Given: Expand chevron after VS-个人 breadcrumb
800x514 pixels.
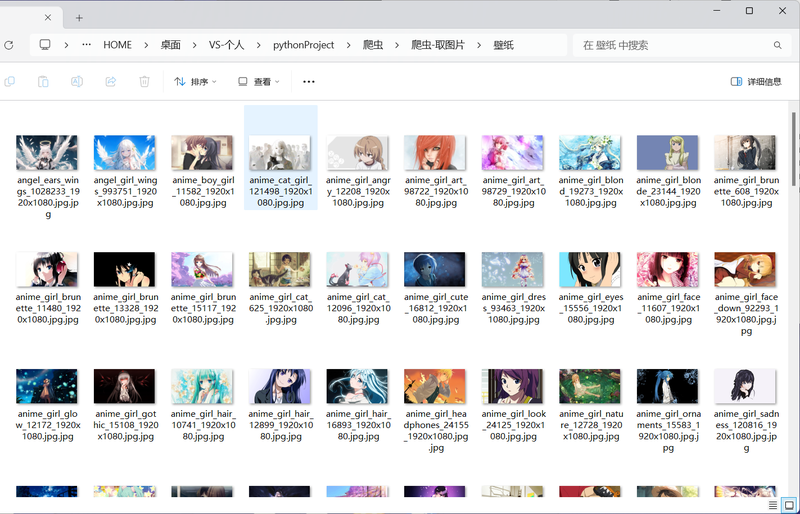Looking at the screenshot, I should click(x=259, y=45).
